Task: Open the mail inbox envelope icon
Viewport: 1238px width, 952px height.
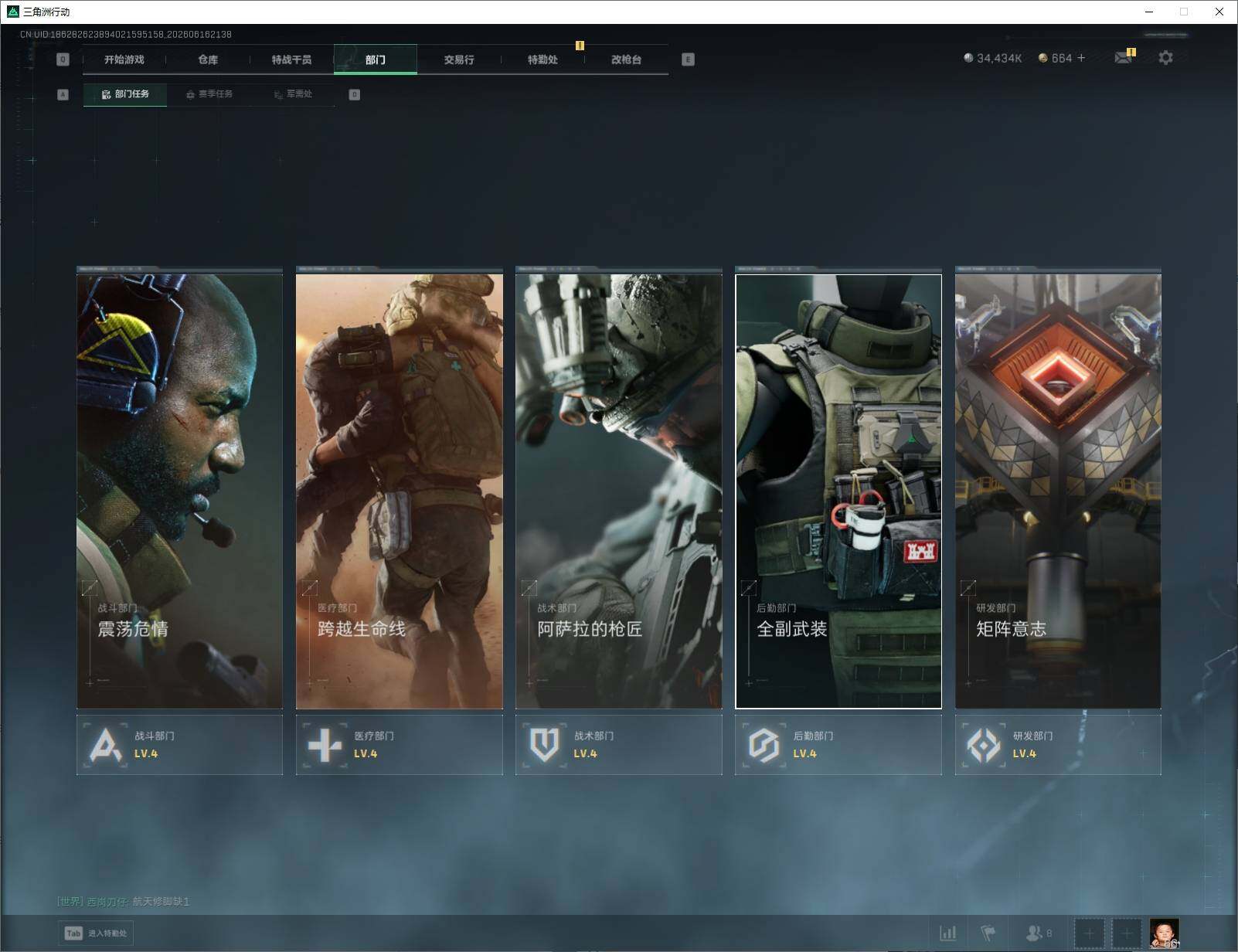Action: click(1124, 57)
